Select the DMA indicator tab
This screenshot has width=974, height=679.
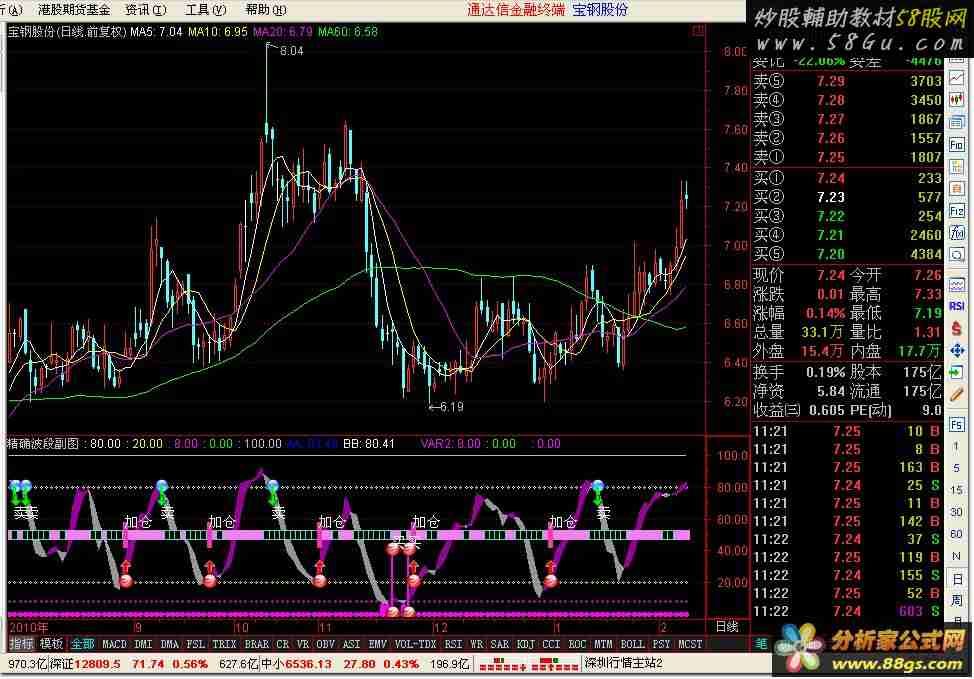coord(170,644)
